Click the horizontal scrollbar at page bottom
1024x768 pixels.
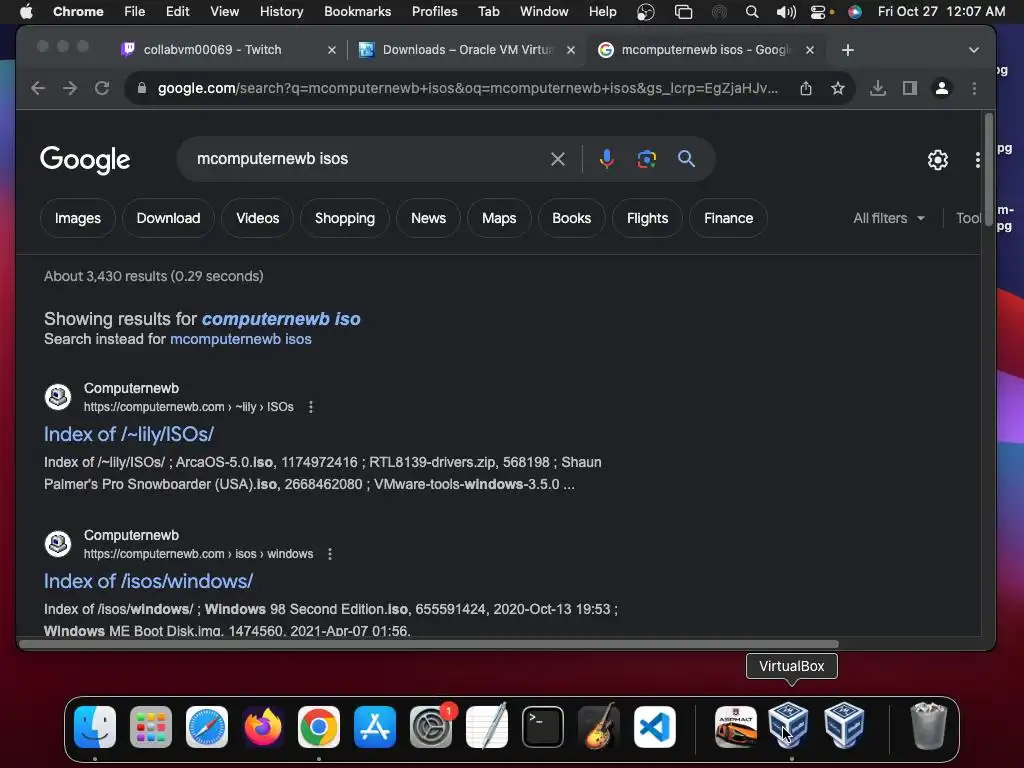[428, 644]
